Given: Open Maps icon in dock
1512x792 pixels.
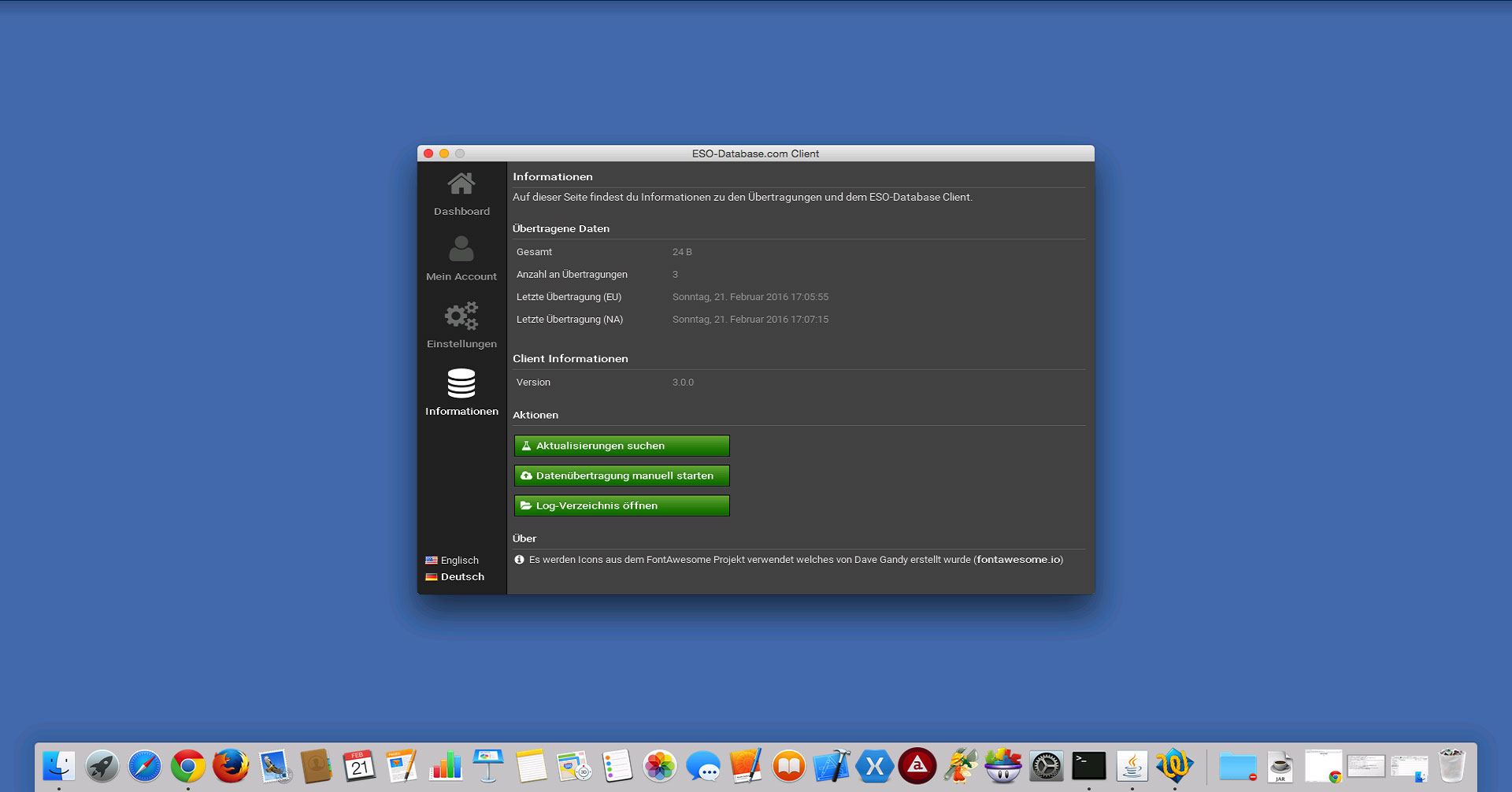Looking at the screenshot, I should (x=573, y=766).
